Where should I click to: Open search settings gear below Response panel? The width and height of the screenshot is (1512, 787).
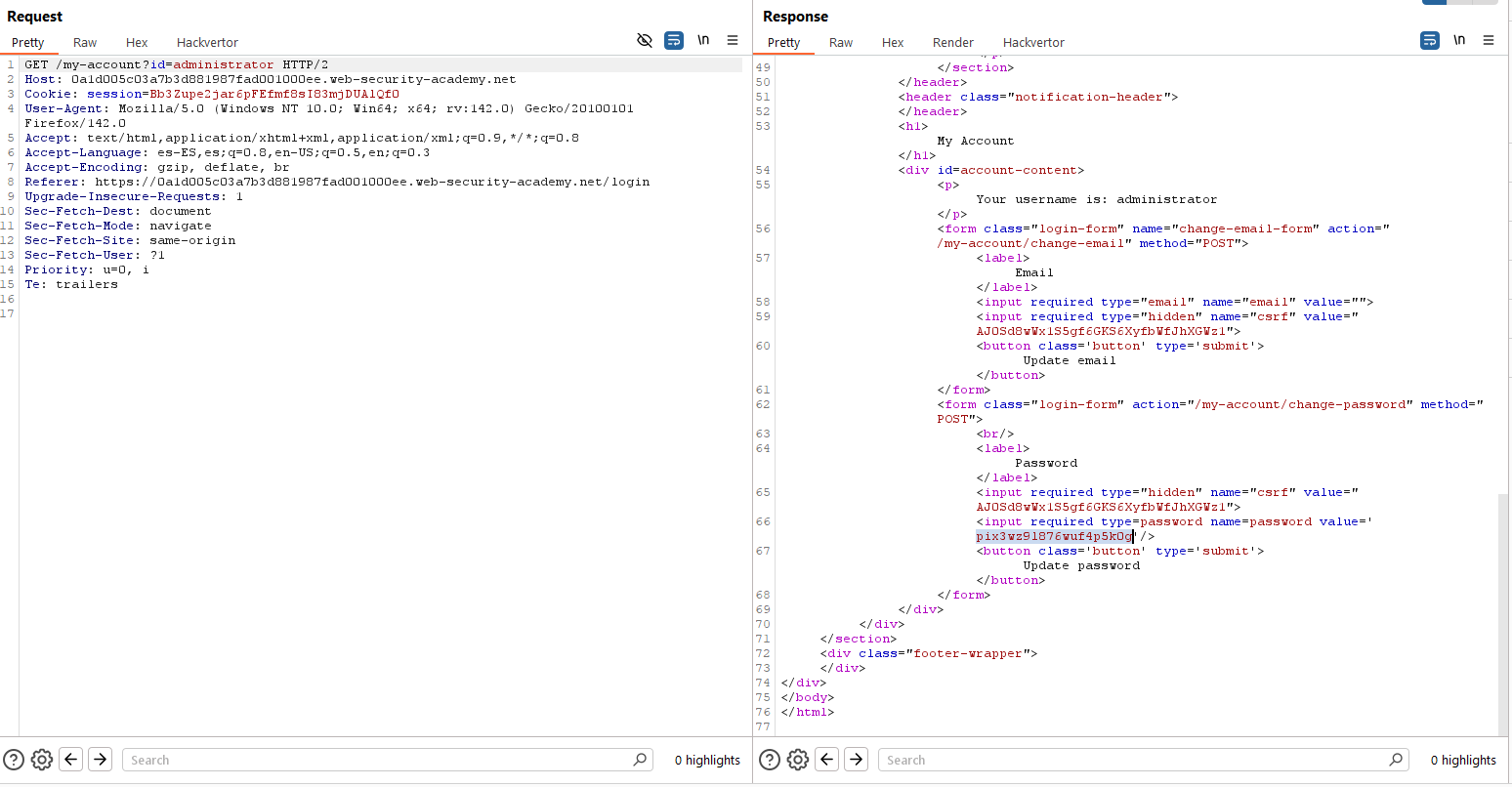pos(798,760)
